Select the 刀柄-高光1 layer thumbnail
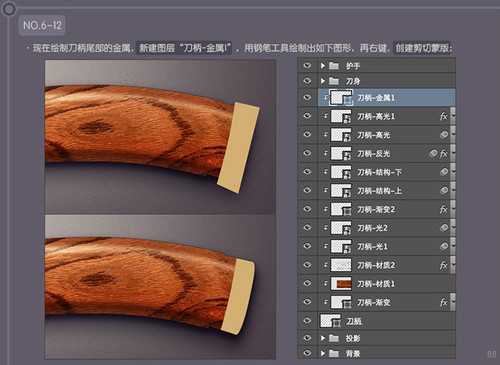The image size is (500, 365). tap(341, 116)
